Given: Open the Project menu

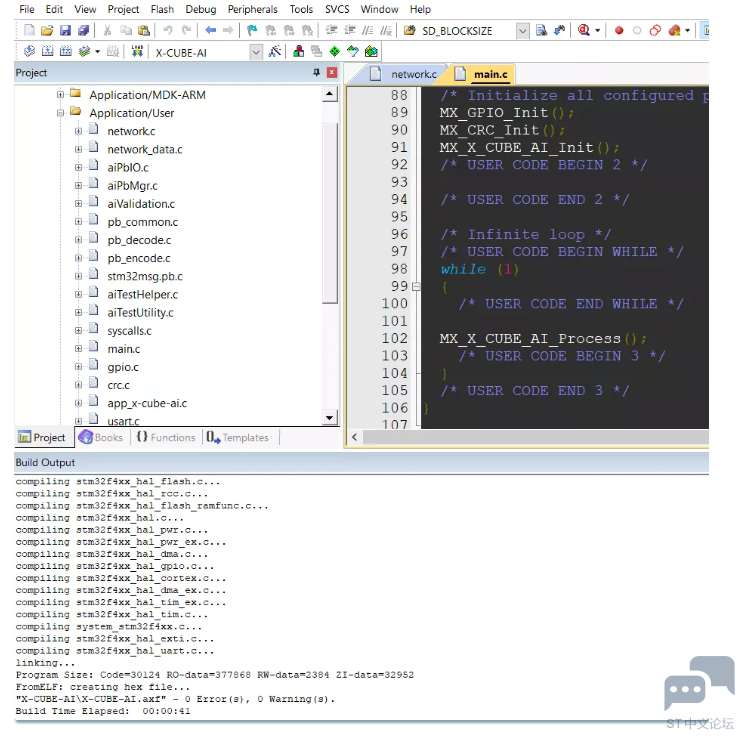Looking at the screenshot, I should point(123,9).
